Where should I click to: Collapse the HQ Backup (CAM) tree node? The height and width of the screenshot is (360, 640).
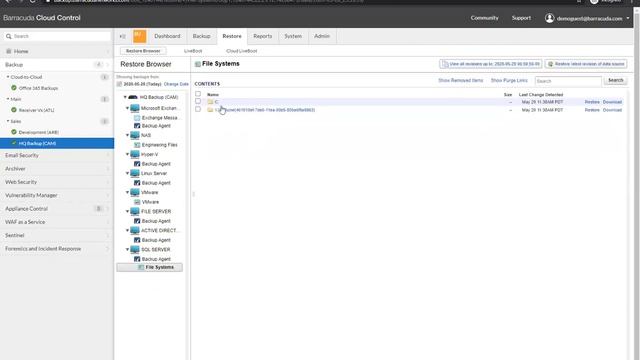tap(125, 97)
